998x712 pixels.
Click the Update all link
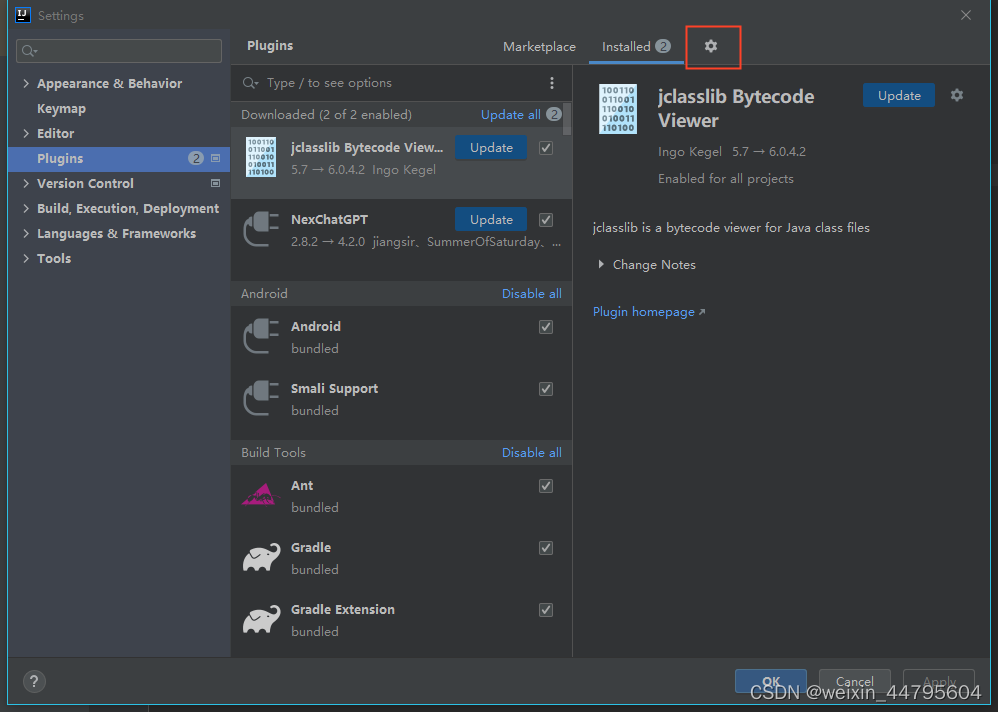click(510, 115)
